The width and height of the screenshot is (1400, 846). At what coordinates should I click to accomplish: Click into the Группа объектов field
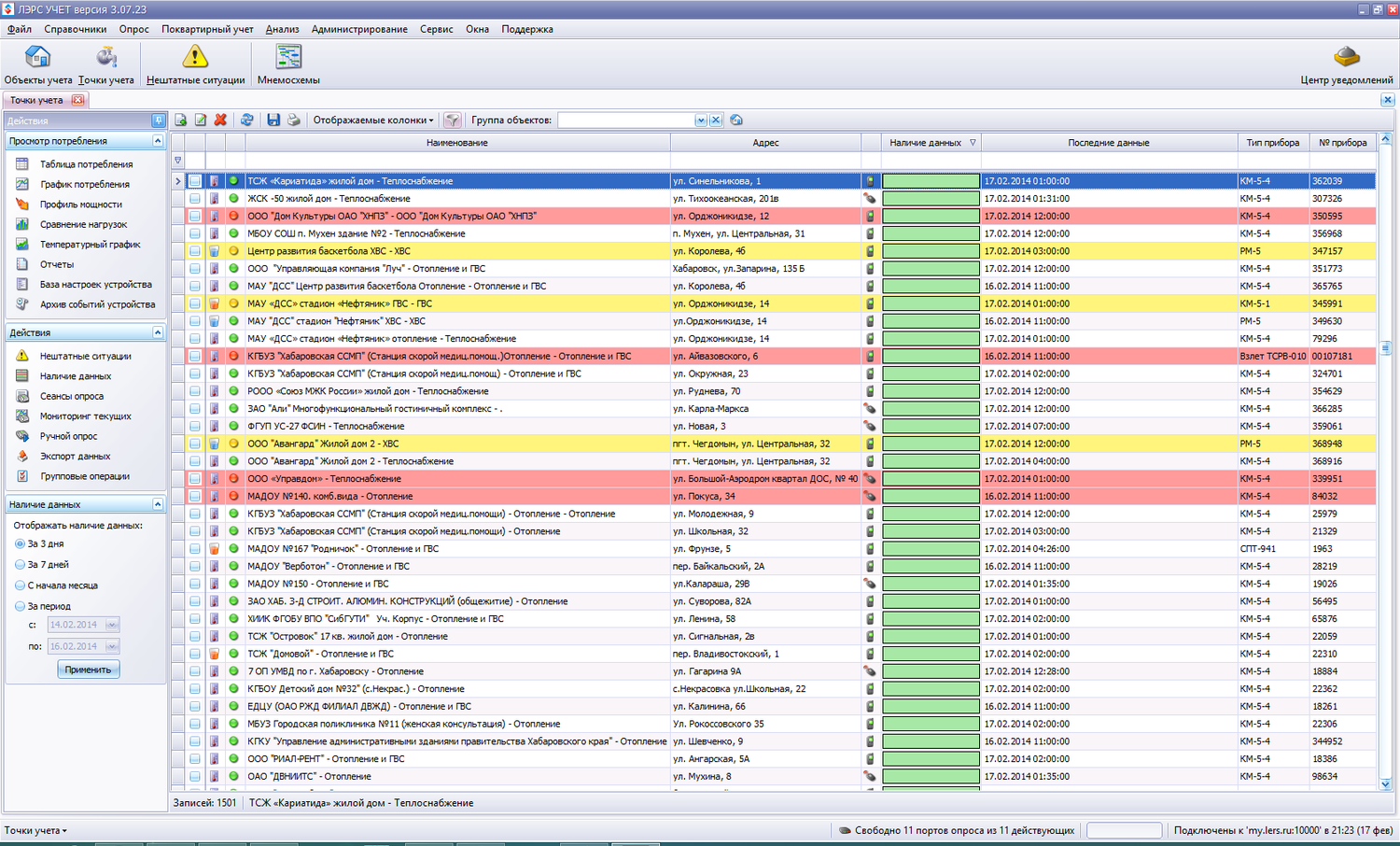[x=626, y=120]
